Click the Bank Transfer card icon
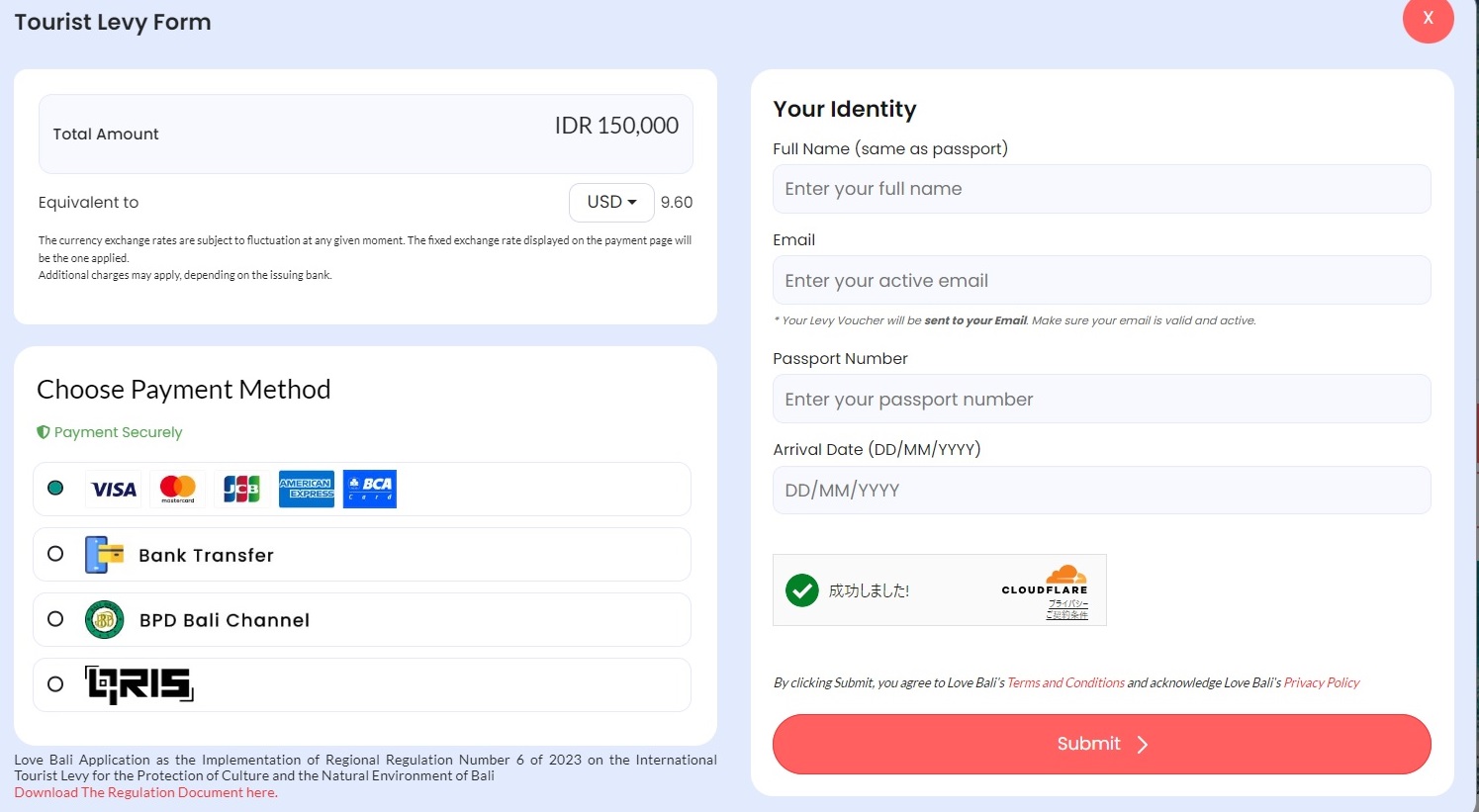1479x812 pixels. [105, 555]
